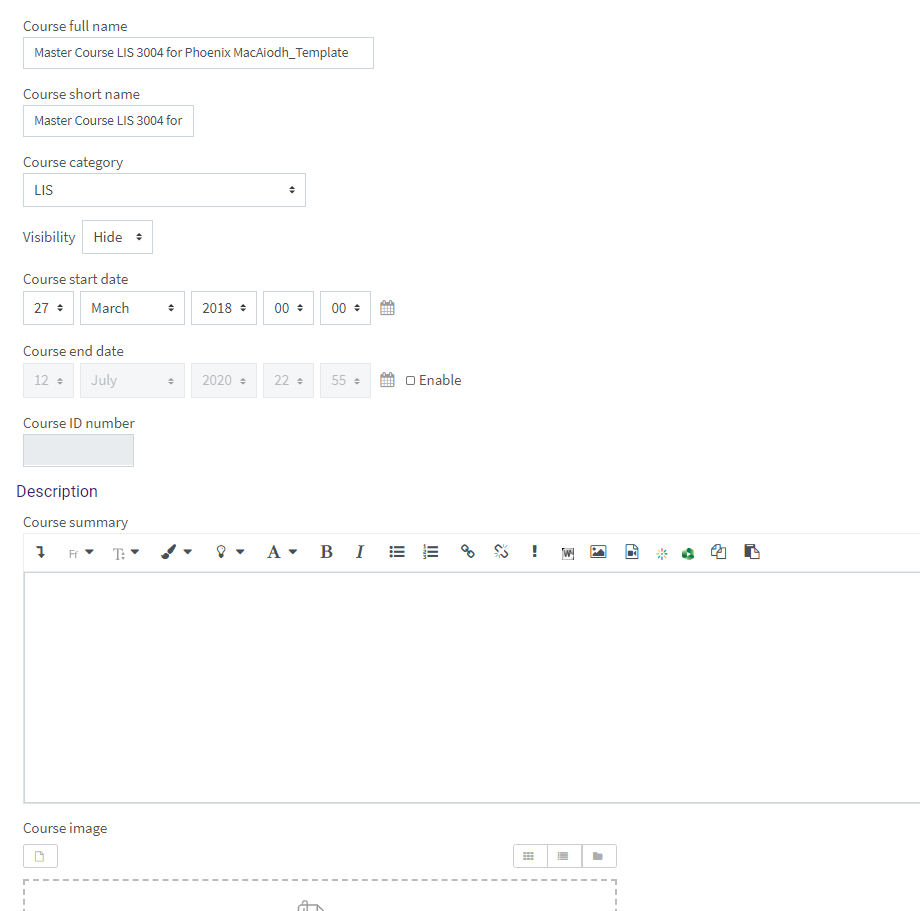920x911 pixels.
Task: Change Visibility from Hide setting
Action: click(x=117, y=236)
